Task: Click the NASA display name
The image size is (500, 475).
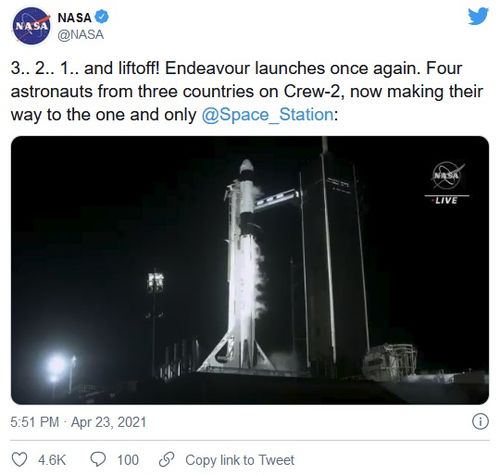Action: [x=74, y=17]
